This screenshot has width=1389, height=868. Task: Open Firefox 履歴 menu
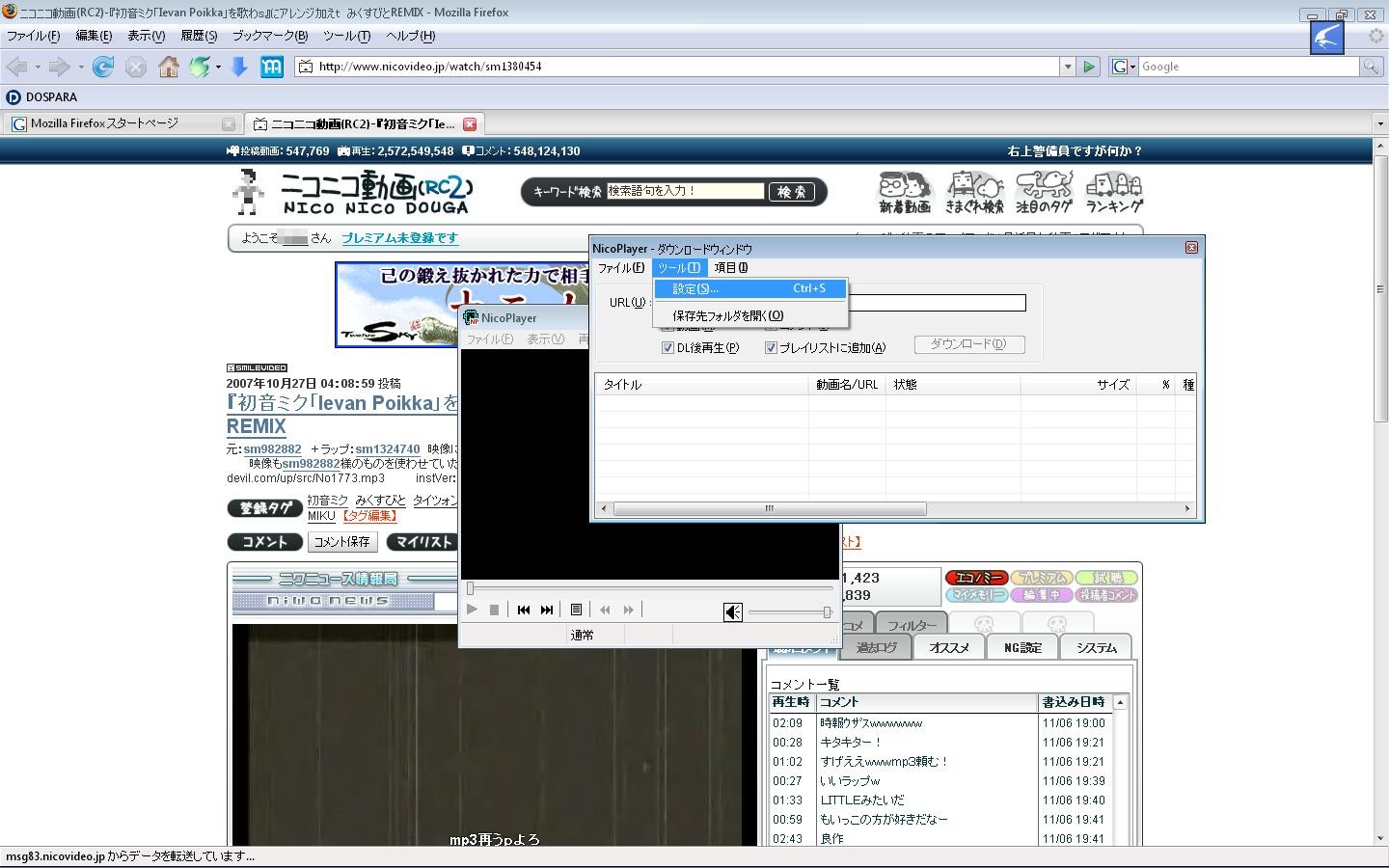point(199,36)
